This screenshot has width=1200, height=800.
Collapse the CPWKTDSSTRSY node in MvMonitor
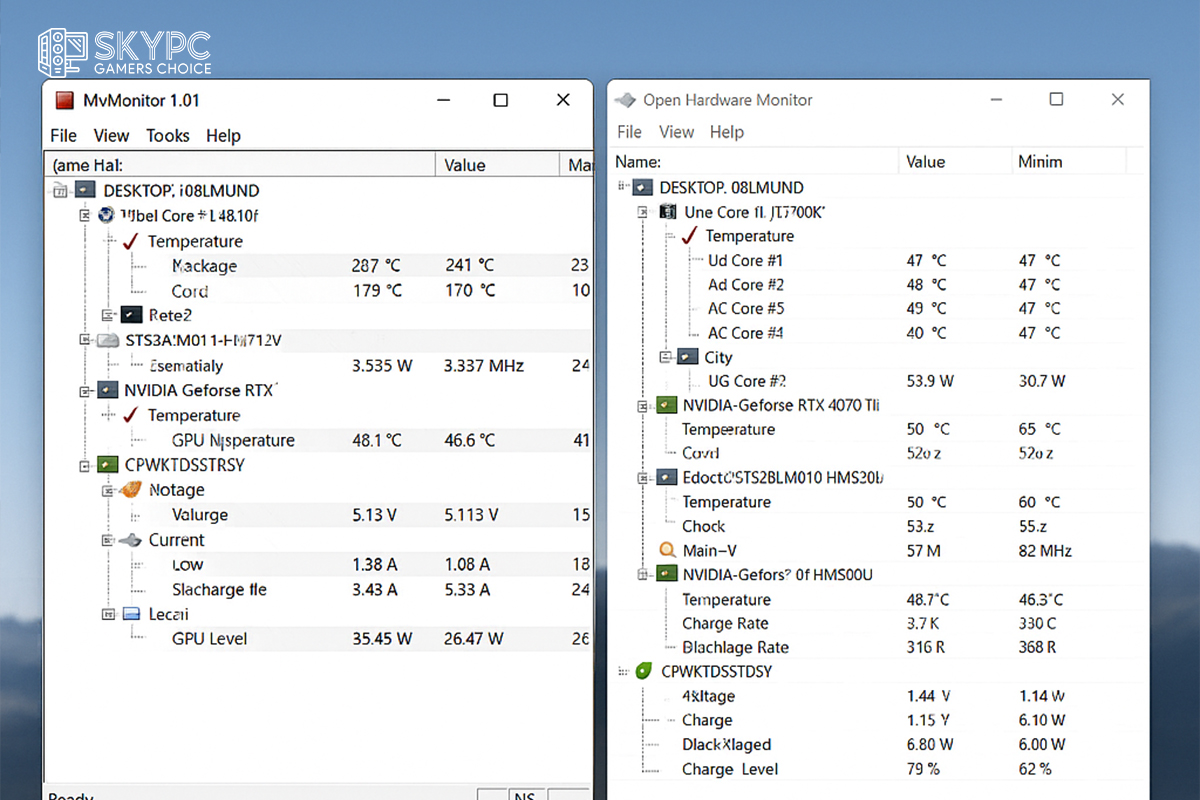tap(85, 465)
